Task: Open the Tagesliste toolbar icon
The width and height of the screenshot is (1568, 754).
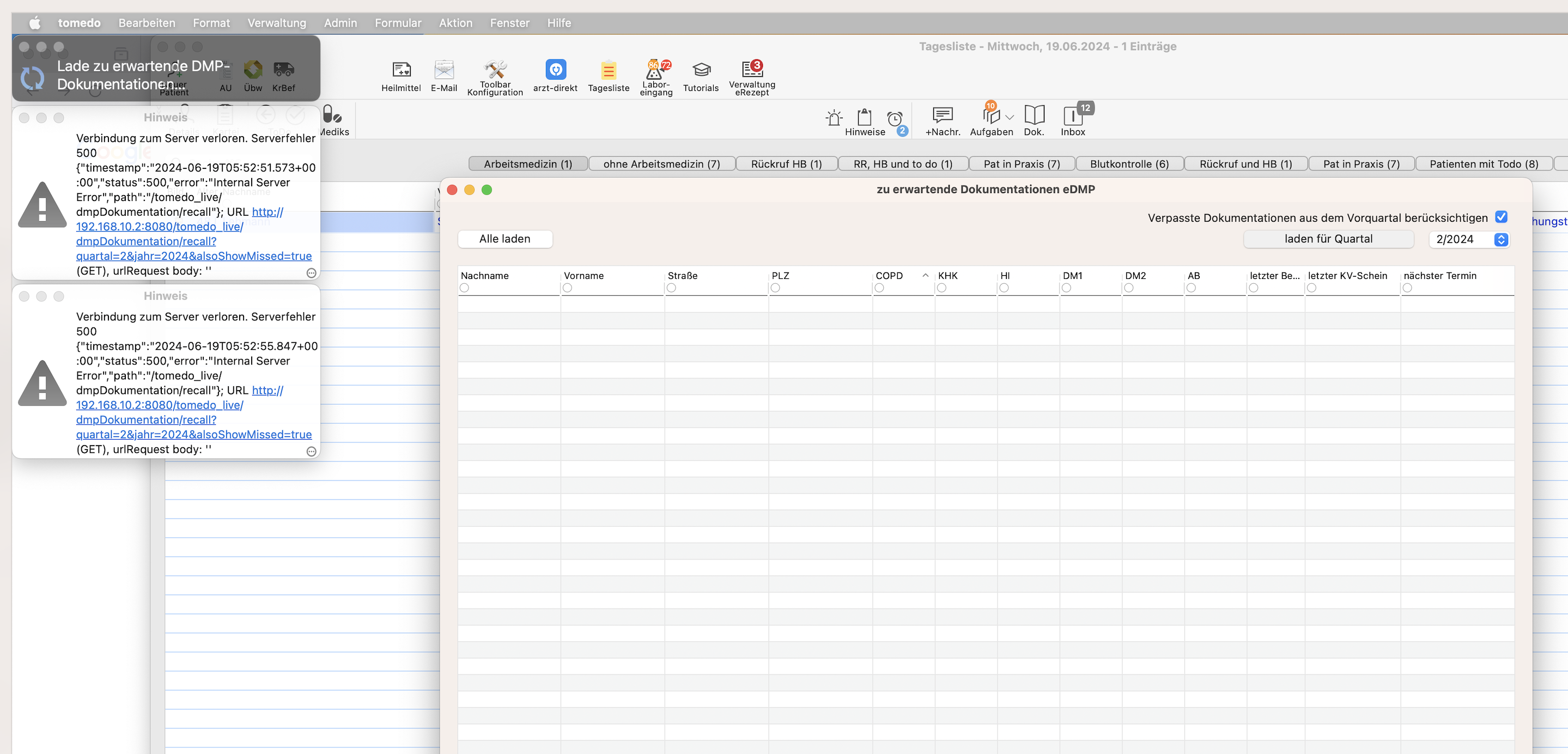Action: coord(608,76)
